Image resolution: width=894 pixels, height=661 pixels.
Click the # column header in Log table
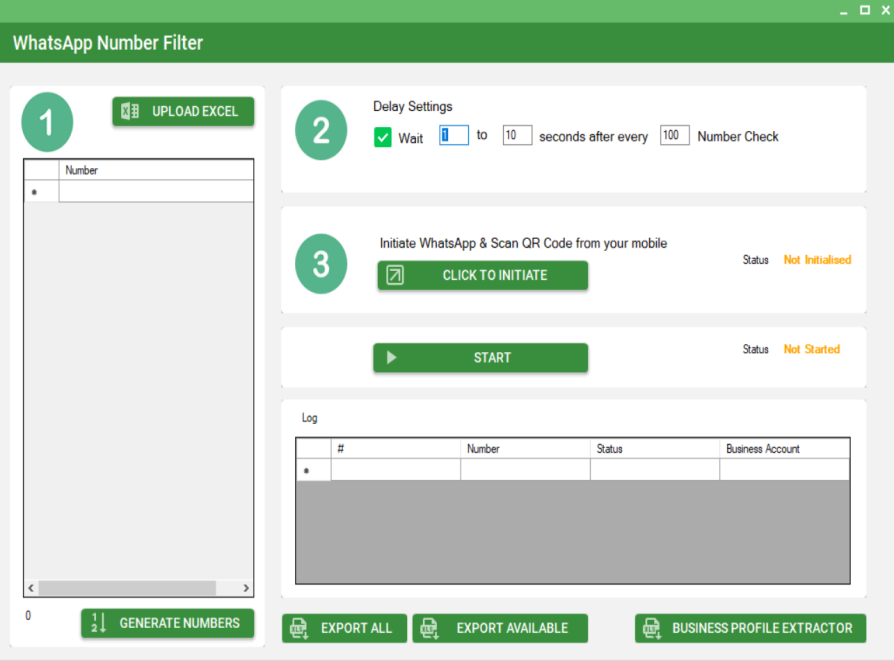(x=396, y=449)
